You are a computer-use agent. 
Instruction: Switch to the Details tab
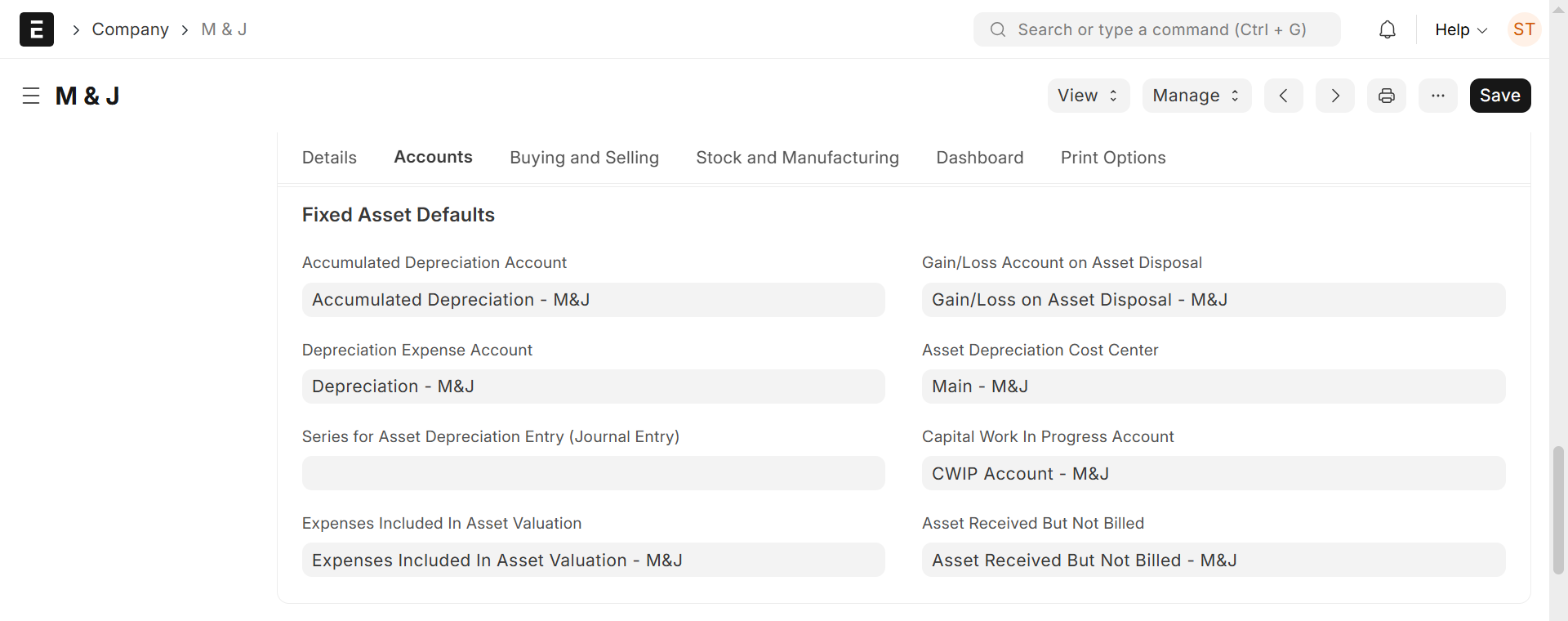tap(329, 158)
